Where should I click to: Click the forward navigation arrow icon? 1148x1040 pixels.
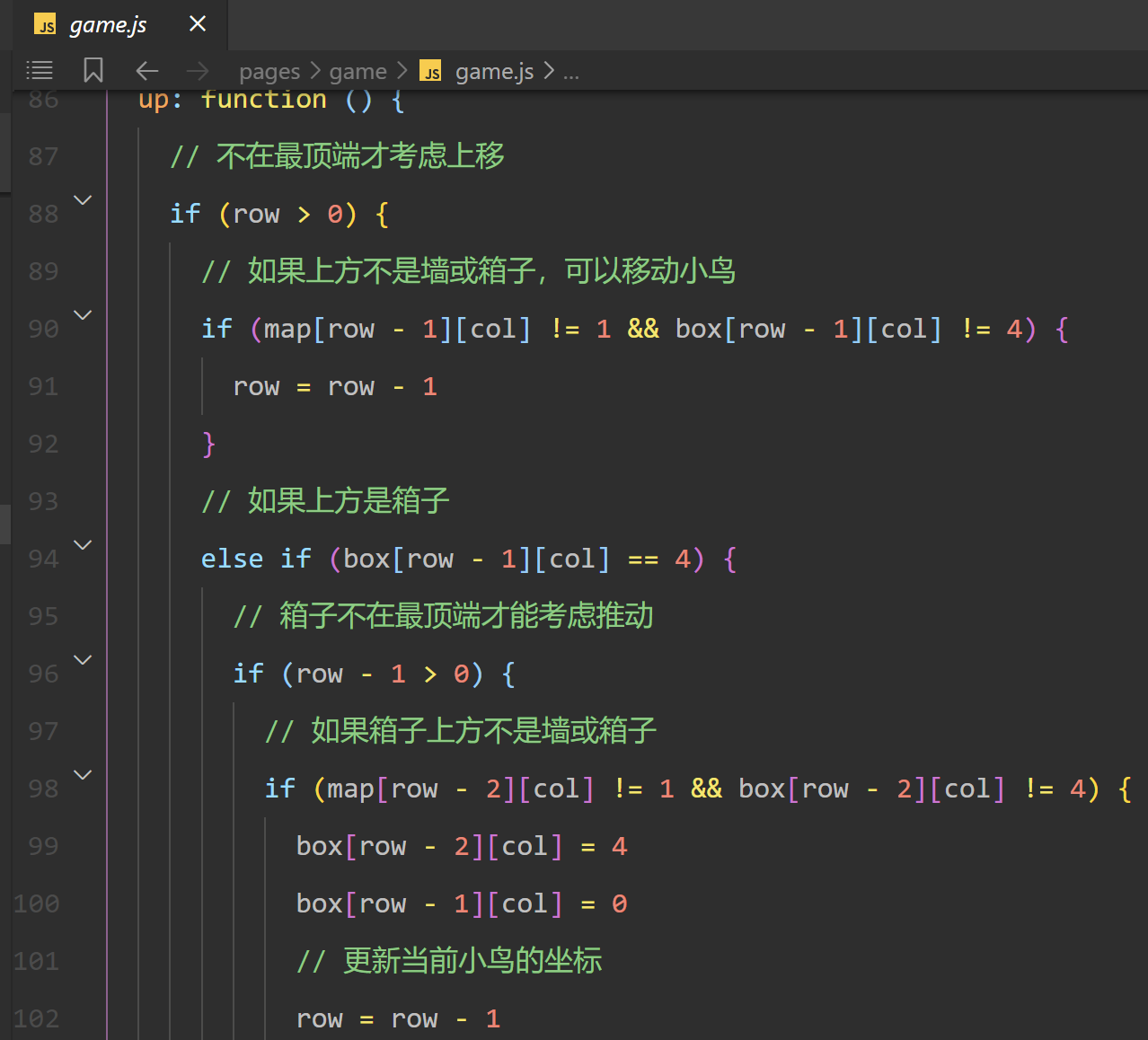pos(198,70)
